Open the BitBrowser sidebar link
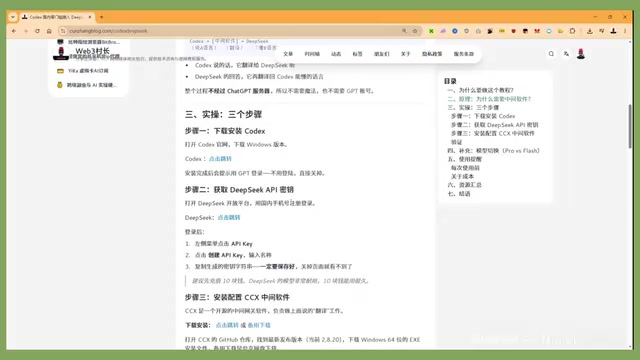The image size is (640, 360). 88,42
